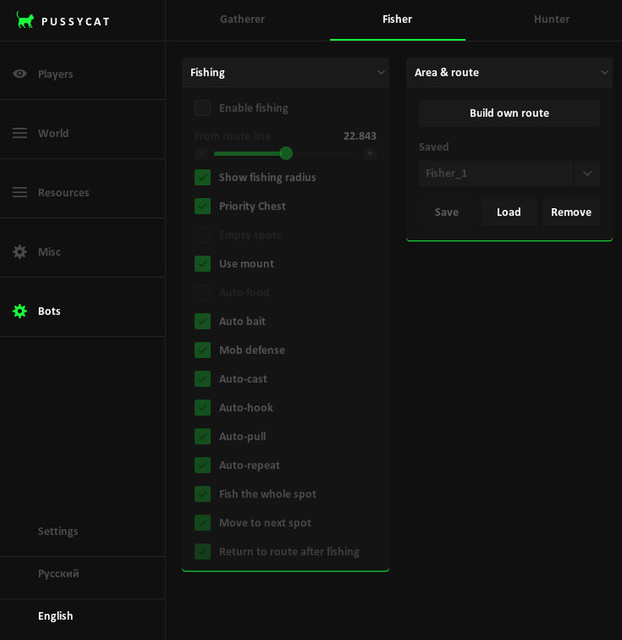Click Build own route button
This screenshot has width=622, height=640.
(x=509, y=113)
